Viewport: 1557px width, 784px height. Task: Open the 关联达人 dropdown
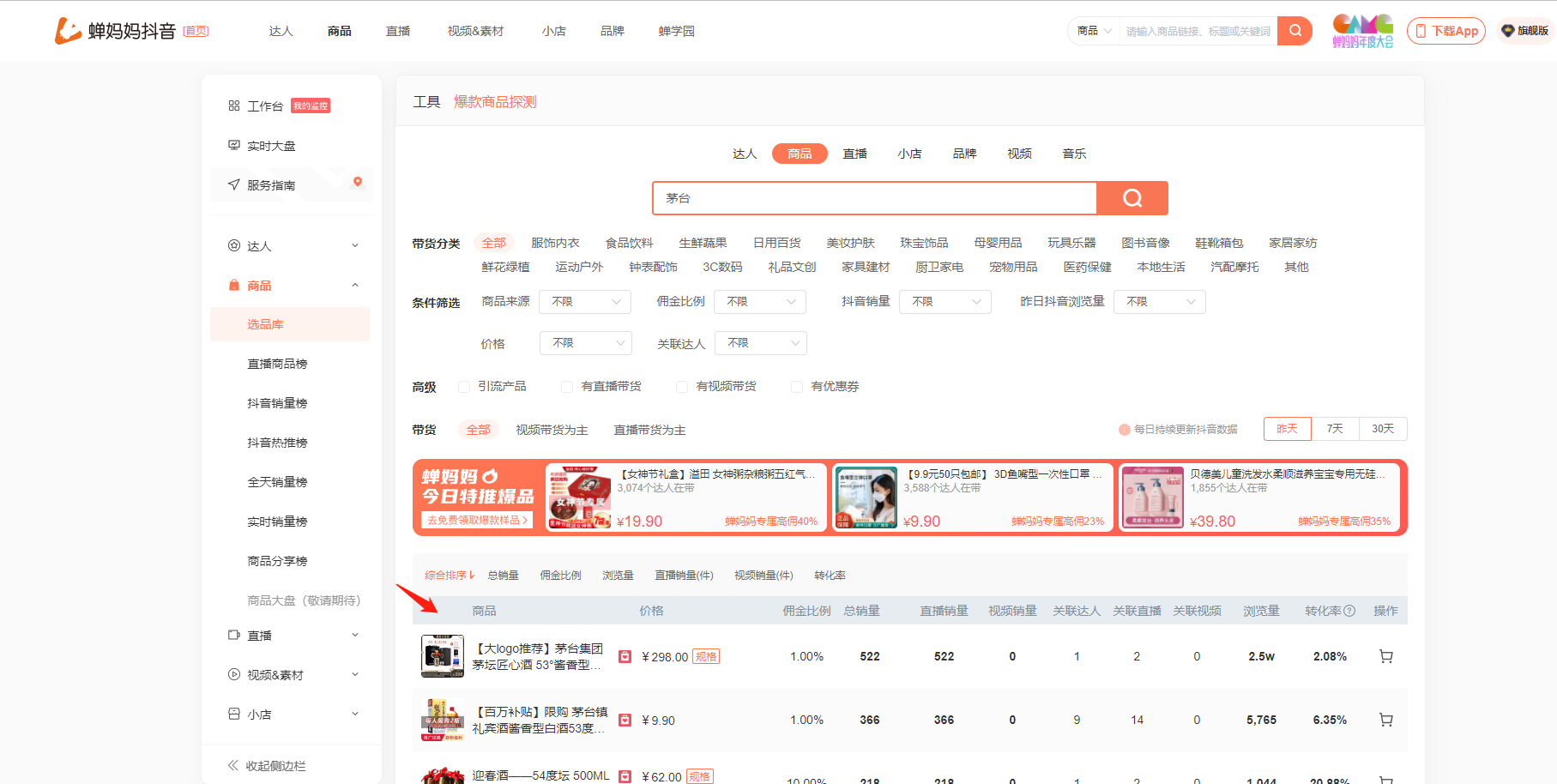761,343
